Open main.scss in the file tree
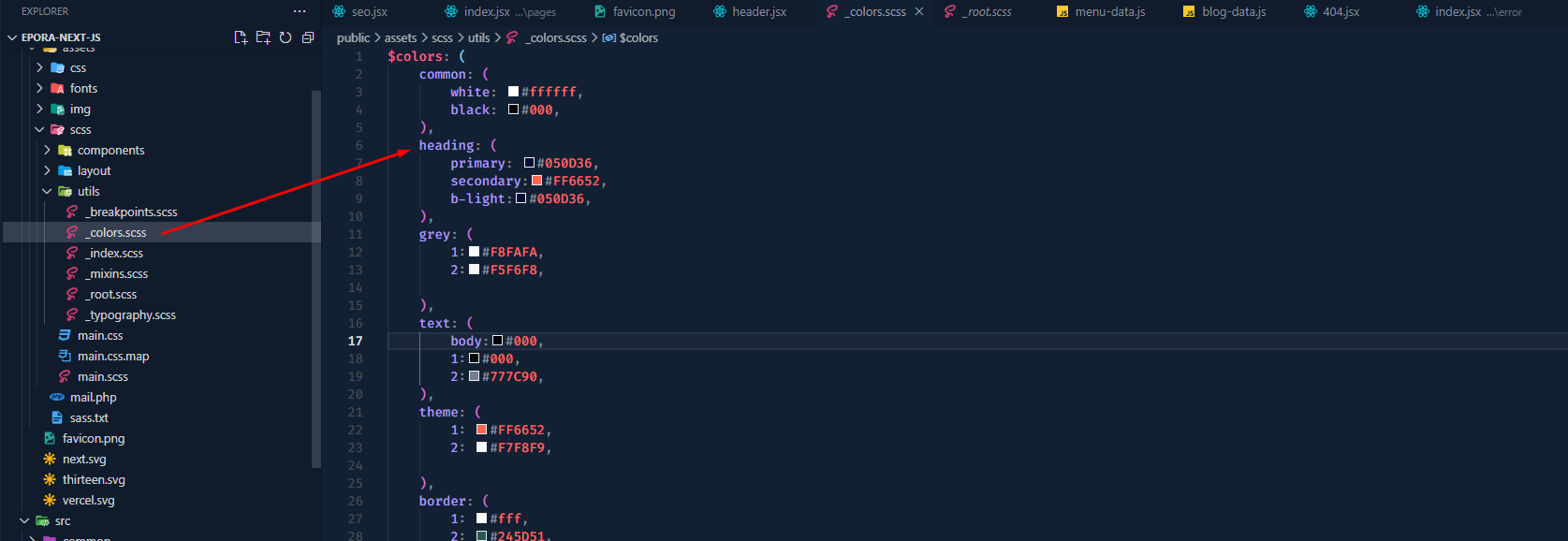Viewport: 1568px width, 541px height. (103, 376)
